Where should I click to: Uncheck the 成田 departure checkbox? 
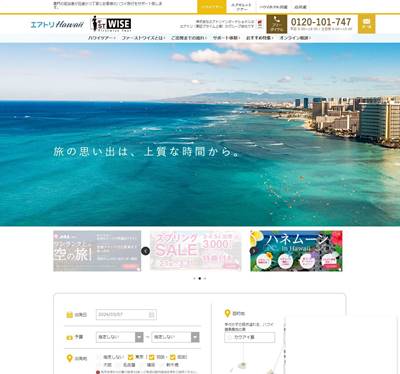pyautogui.click(x=173, y=357)
